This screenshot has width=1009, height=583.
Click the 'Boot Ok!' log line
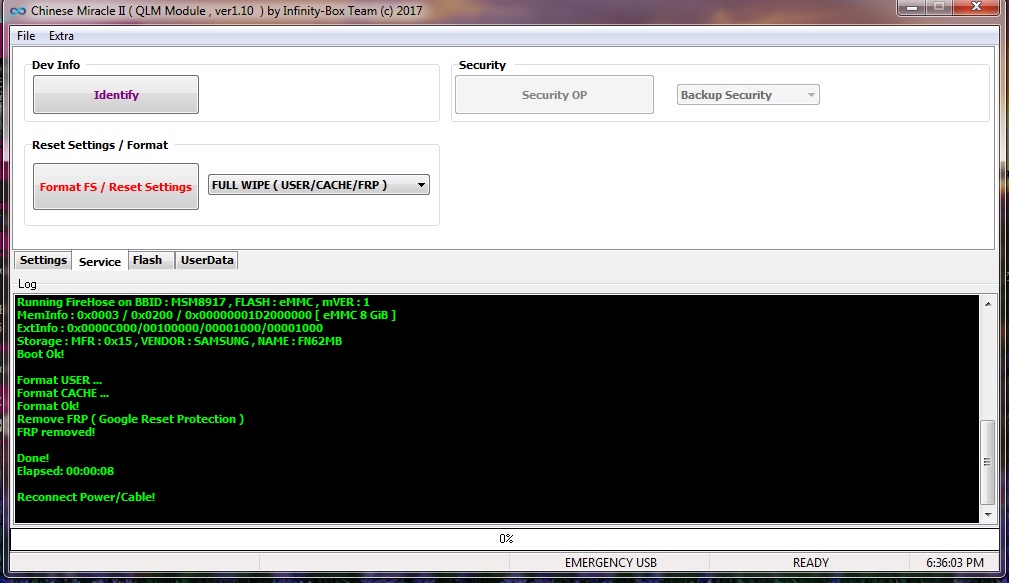pyautogui.click(x=41, y=354)
